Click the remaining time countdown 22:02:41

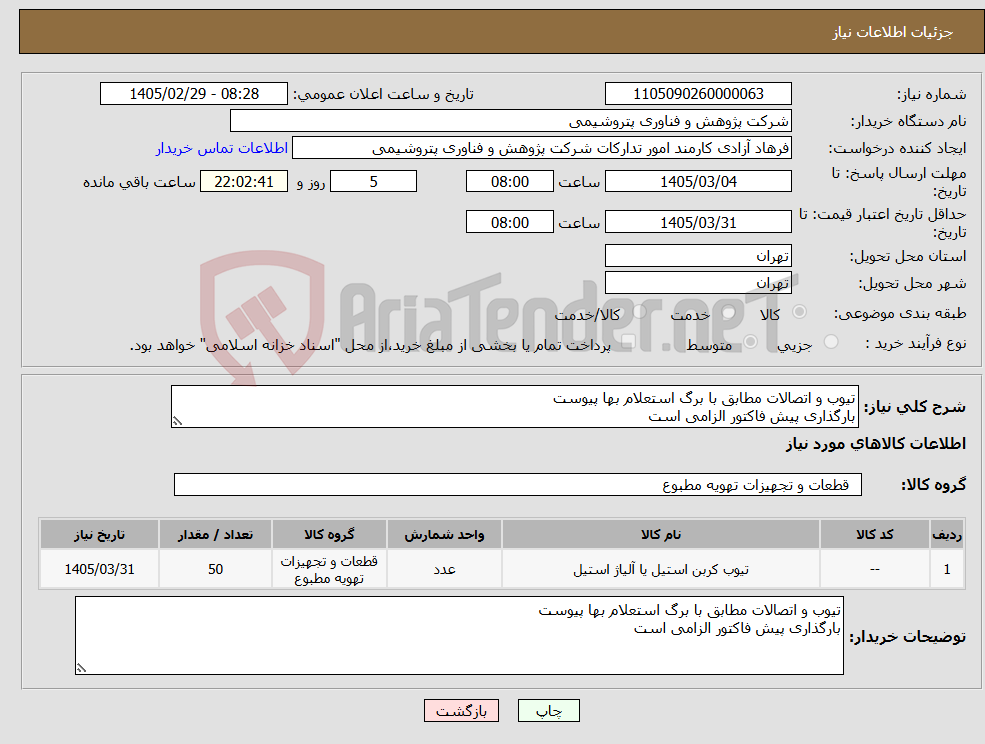[x=244, y=182]
